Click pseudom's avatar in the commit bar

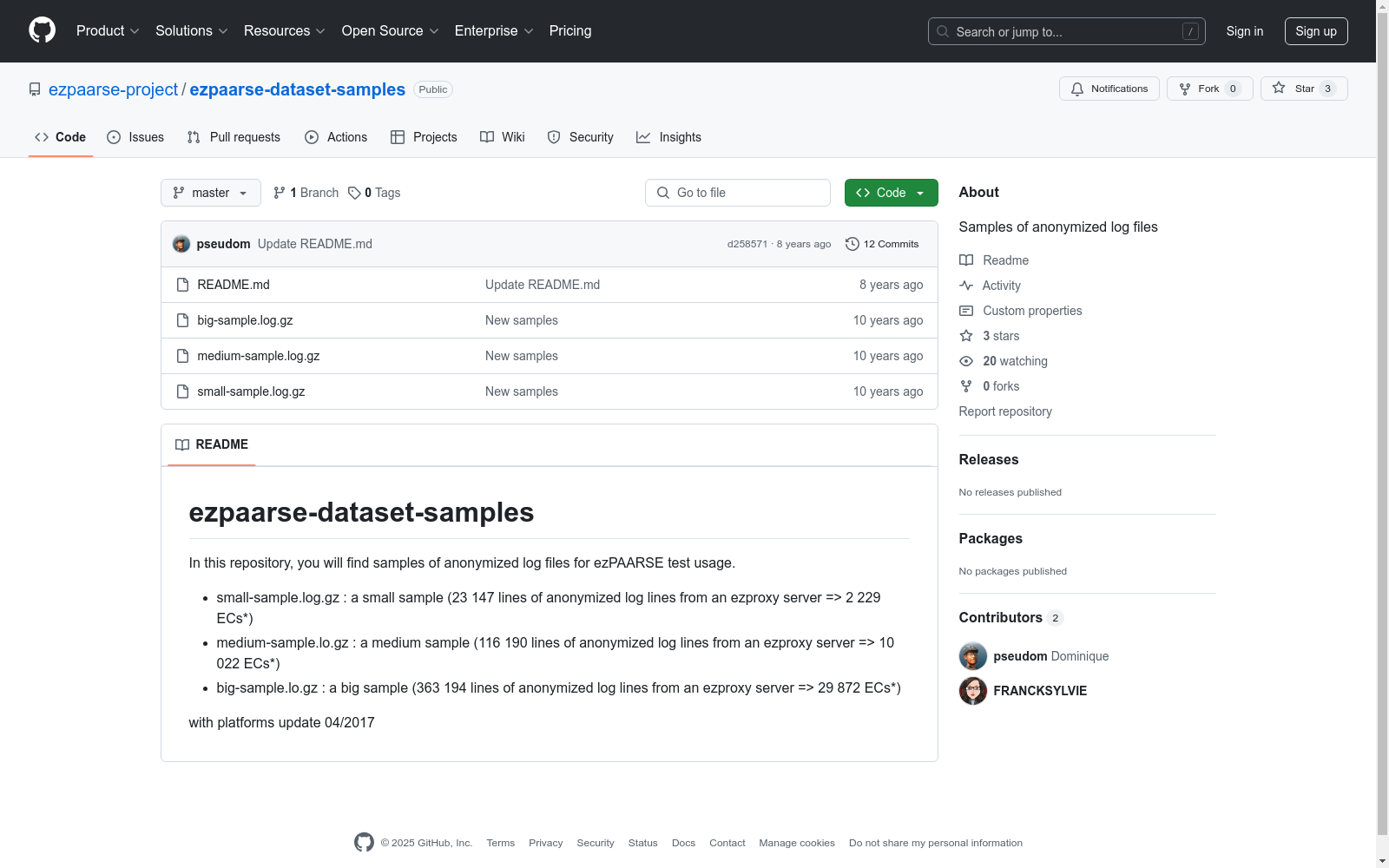point(181,244)
